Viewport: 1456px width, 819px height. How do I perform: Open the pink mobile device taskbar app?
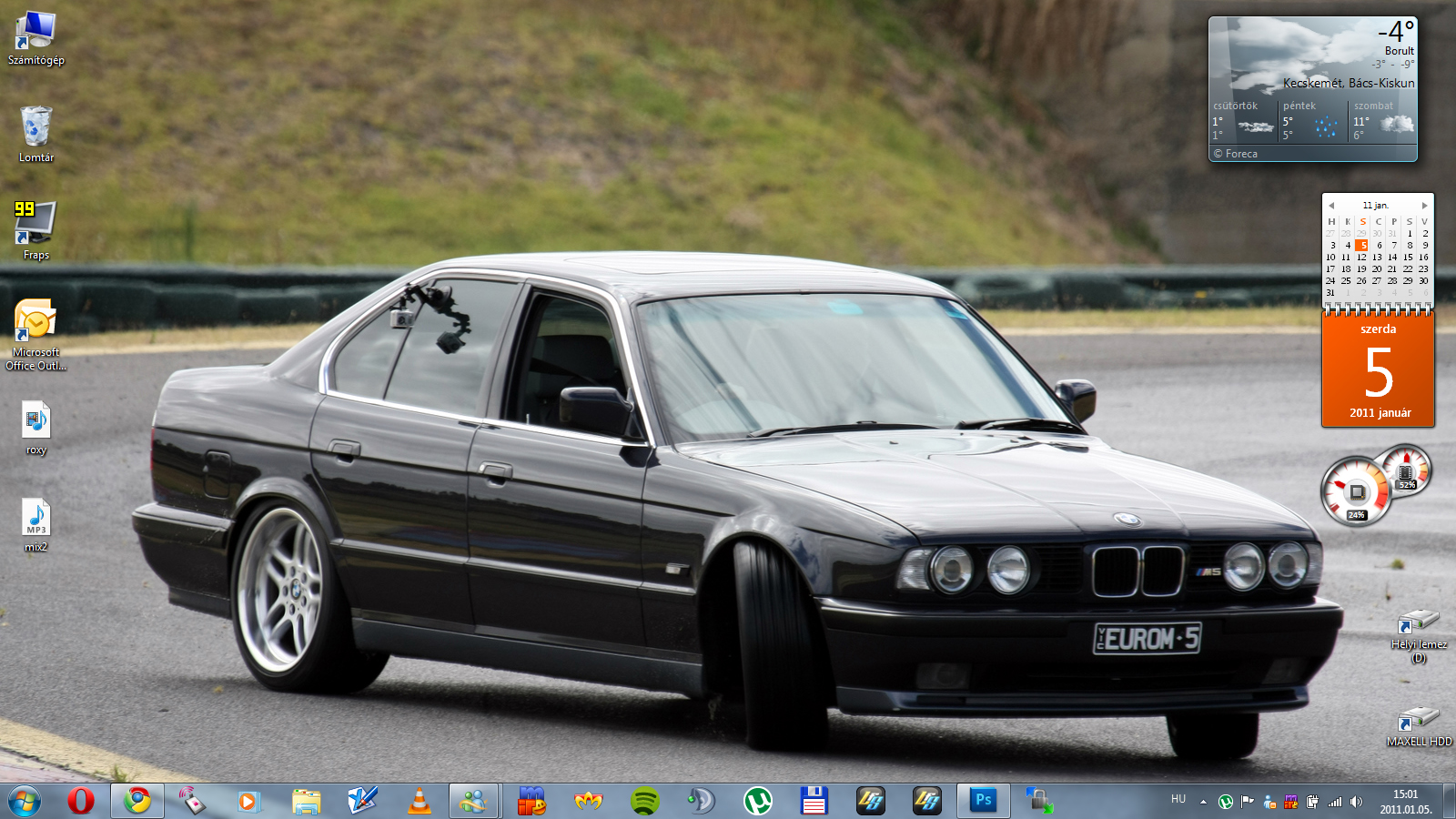tap(192, 801)
